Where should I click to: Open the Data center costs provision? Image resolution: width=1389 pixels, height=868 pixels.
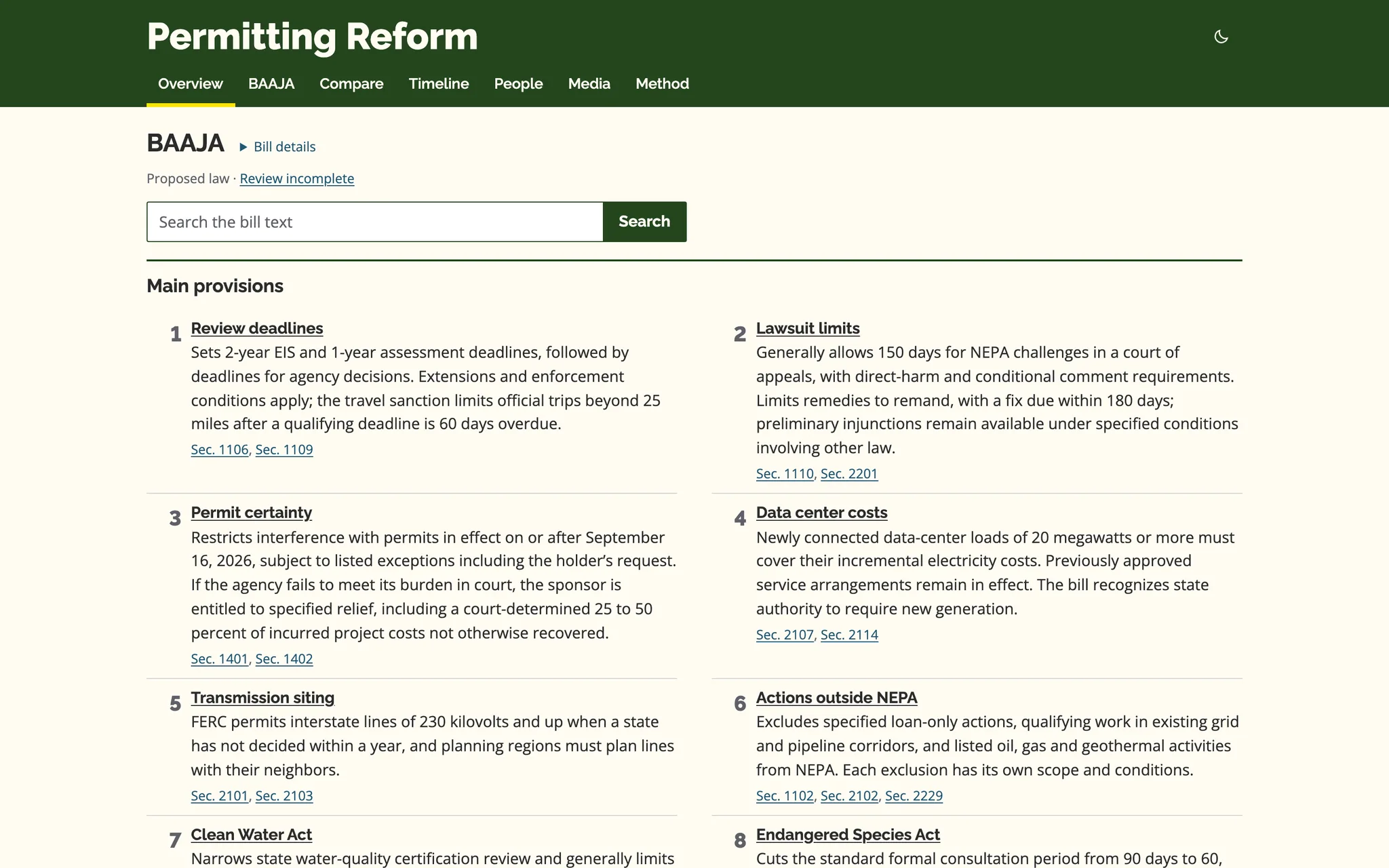(x=821, y=513)
